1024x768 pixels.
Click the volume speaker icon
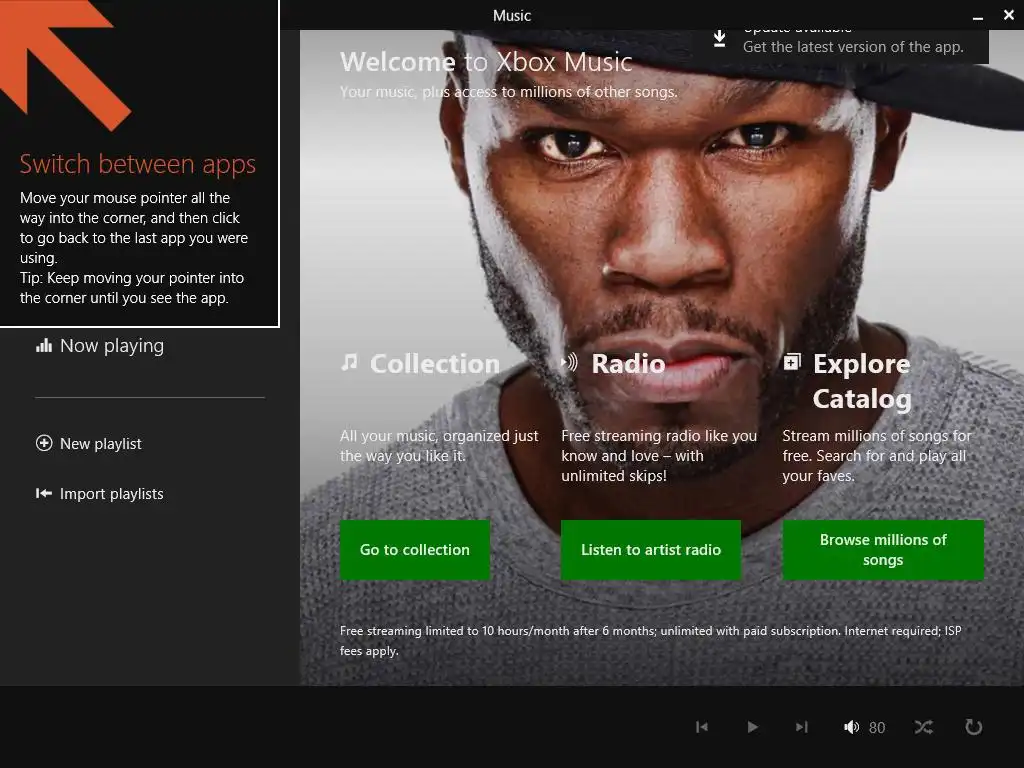[852, 727]
